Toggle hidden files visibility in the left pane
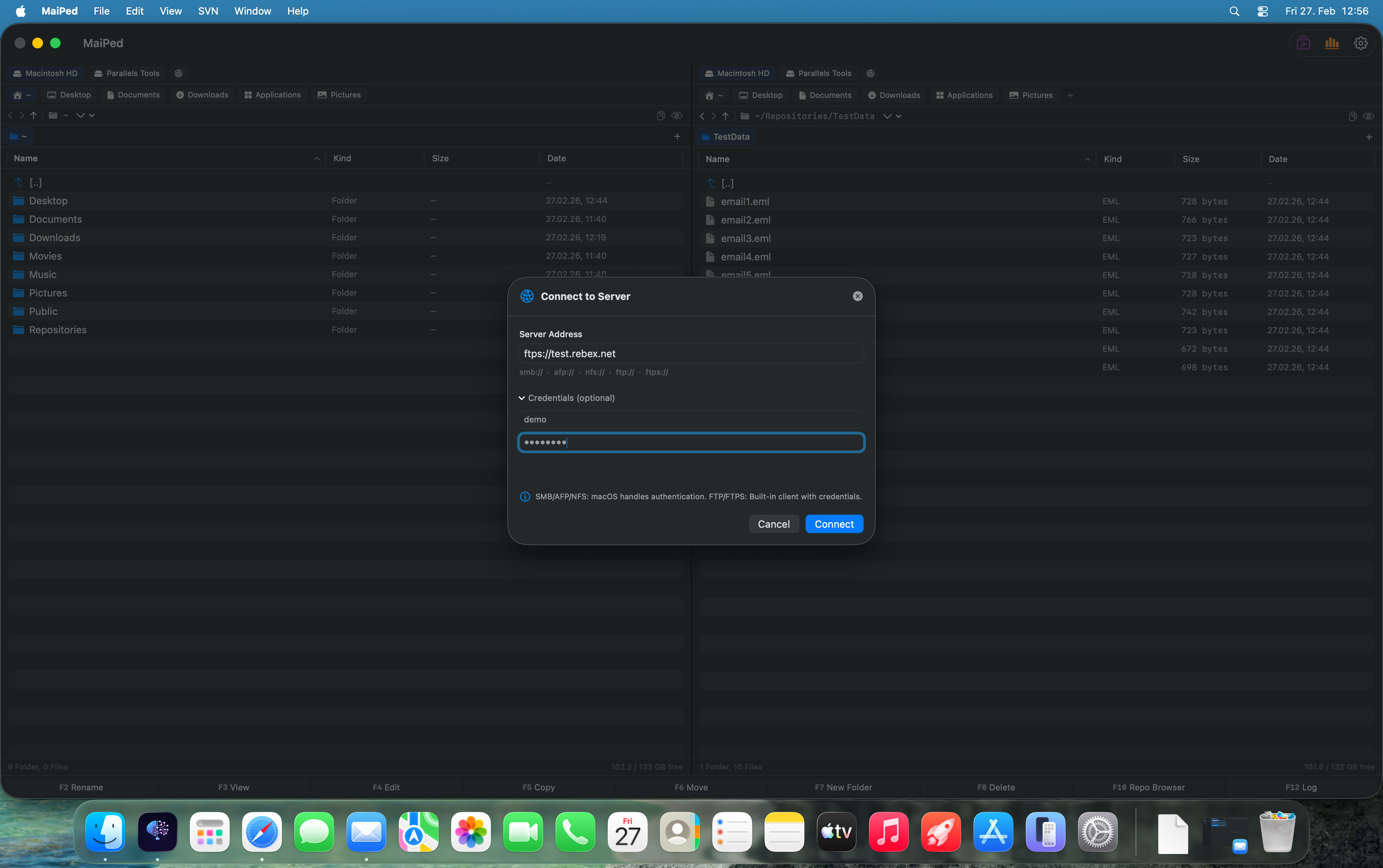Screen dimensions: 1383x868 coord(677,115)
